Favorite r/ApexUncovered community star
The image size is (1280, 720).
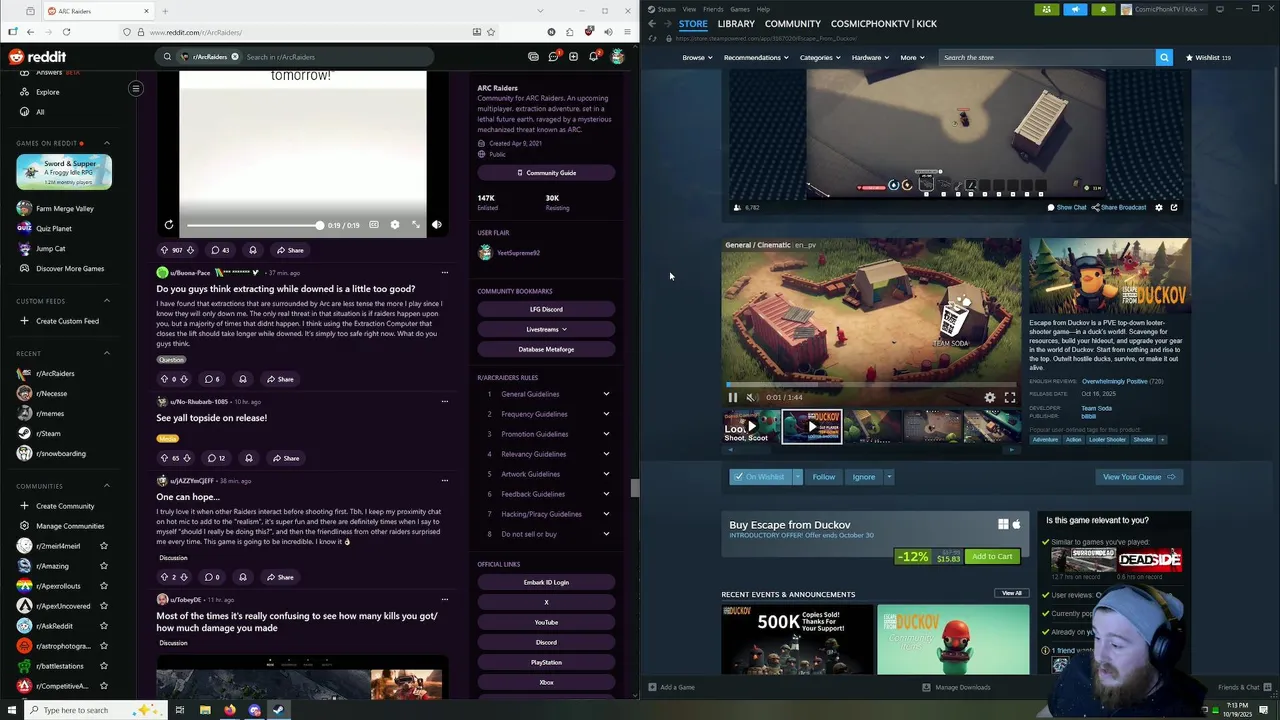(103, 606)
